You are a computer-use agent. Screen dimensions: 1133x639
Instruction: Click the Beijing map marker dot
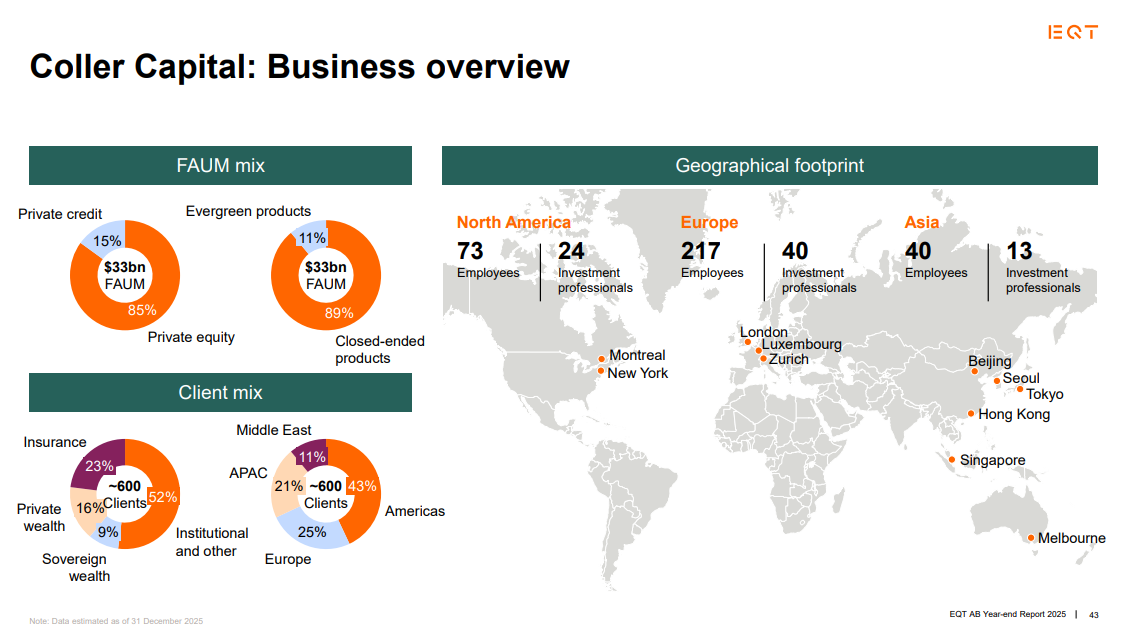tap(975, 371)
